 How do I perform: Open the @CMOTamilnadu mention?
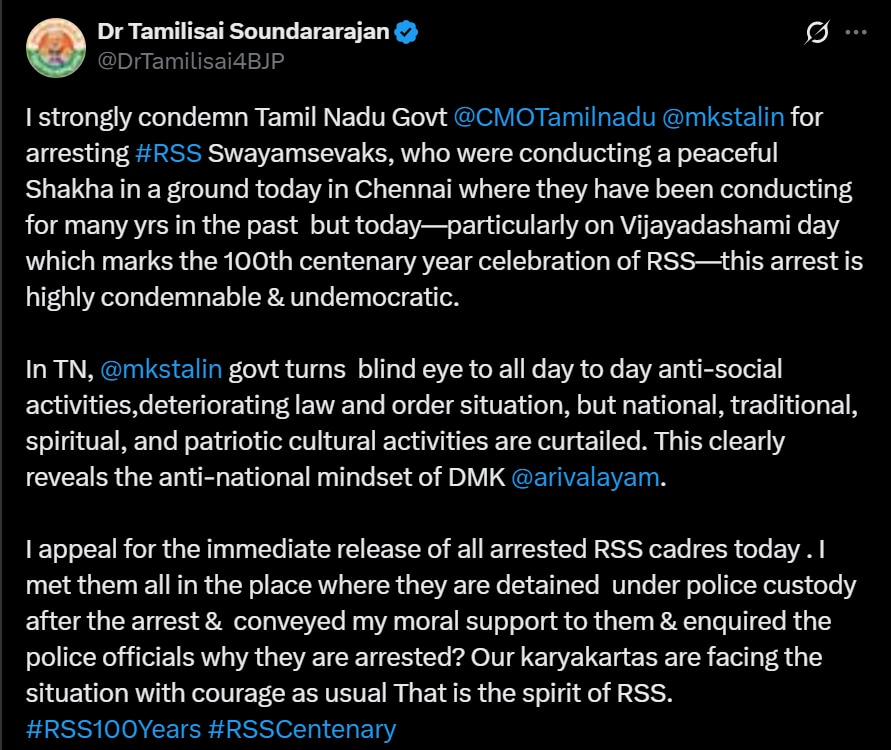click(554, 118)
